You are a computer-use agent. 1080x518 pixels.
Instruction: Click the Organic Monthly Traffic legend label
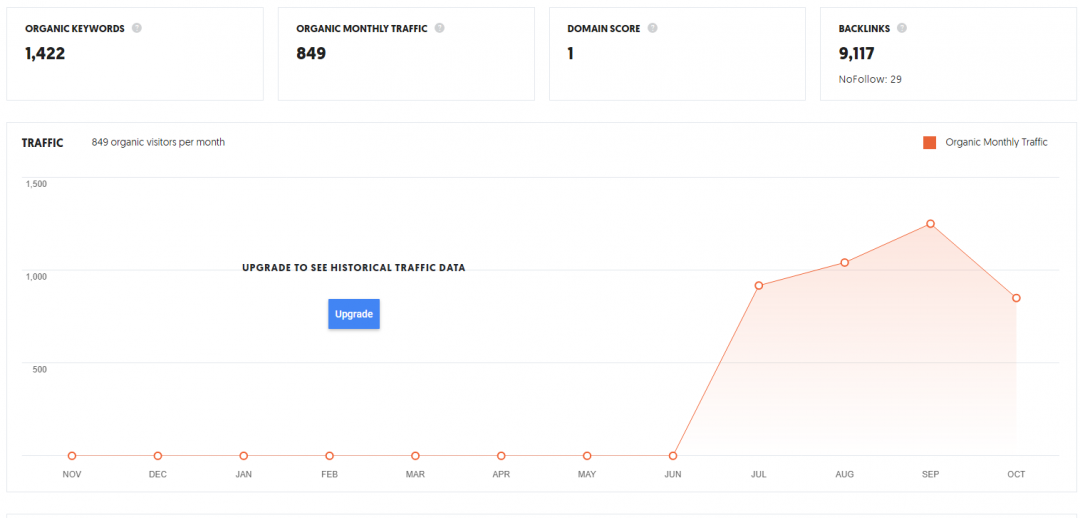pos(997,143)
